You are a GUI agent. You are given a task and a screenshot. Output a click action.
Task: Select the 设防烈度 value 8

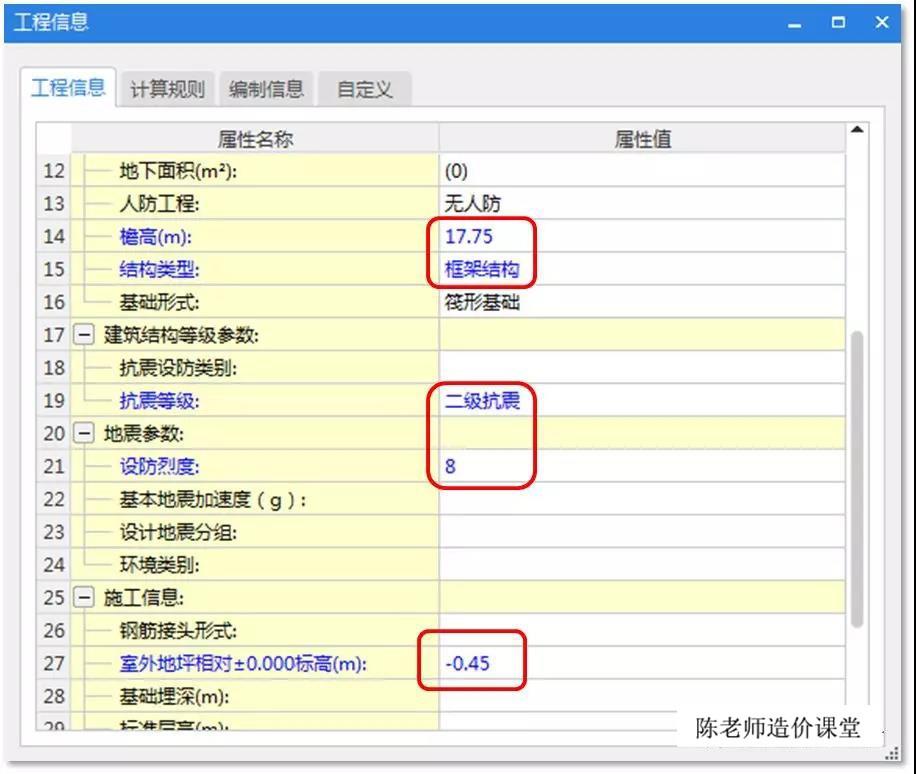point(450,466)
